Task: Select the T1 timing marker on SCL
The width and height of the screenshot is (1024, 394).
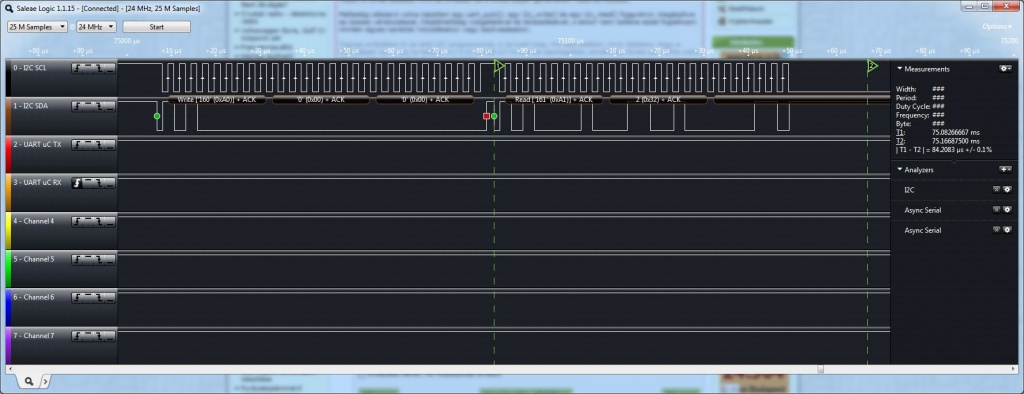Action: (x=499, y=65)
